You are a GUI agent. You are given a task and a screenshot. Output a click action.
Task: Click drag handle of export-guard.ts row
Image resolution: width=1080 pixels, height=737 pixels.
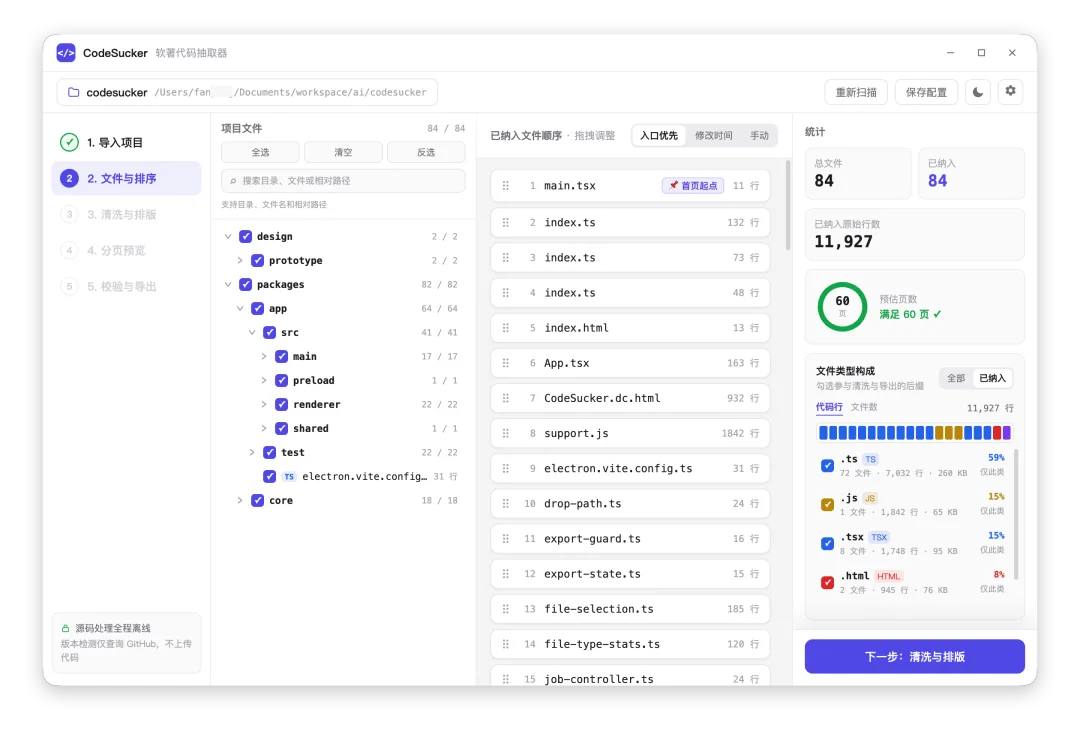click(x=506, y=539)
